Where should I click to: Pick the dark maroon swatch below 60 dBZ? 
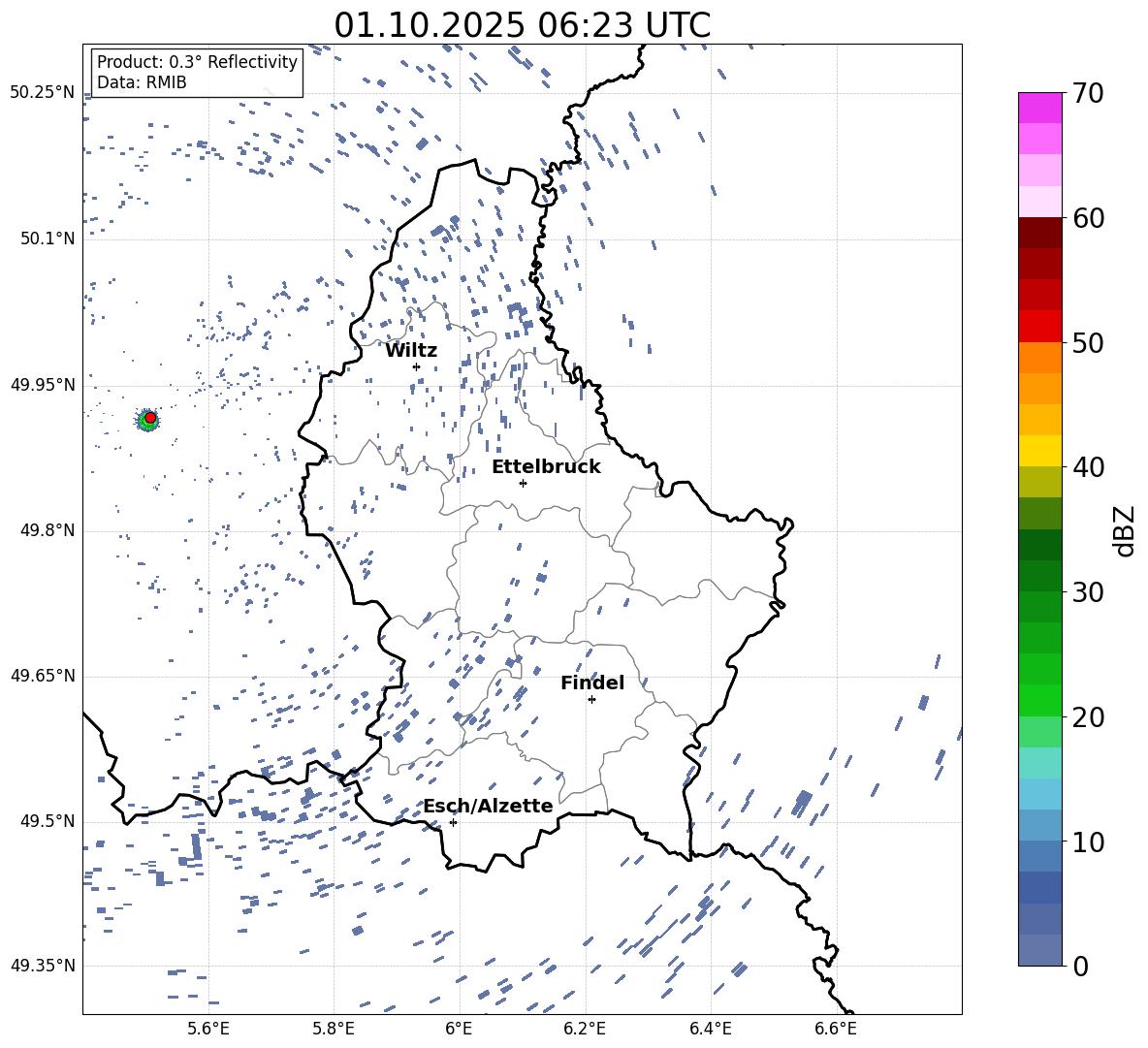pyautogui.click(x=1040, y=233)
